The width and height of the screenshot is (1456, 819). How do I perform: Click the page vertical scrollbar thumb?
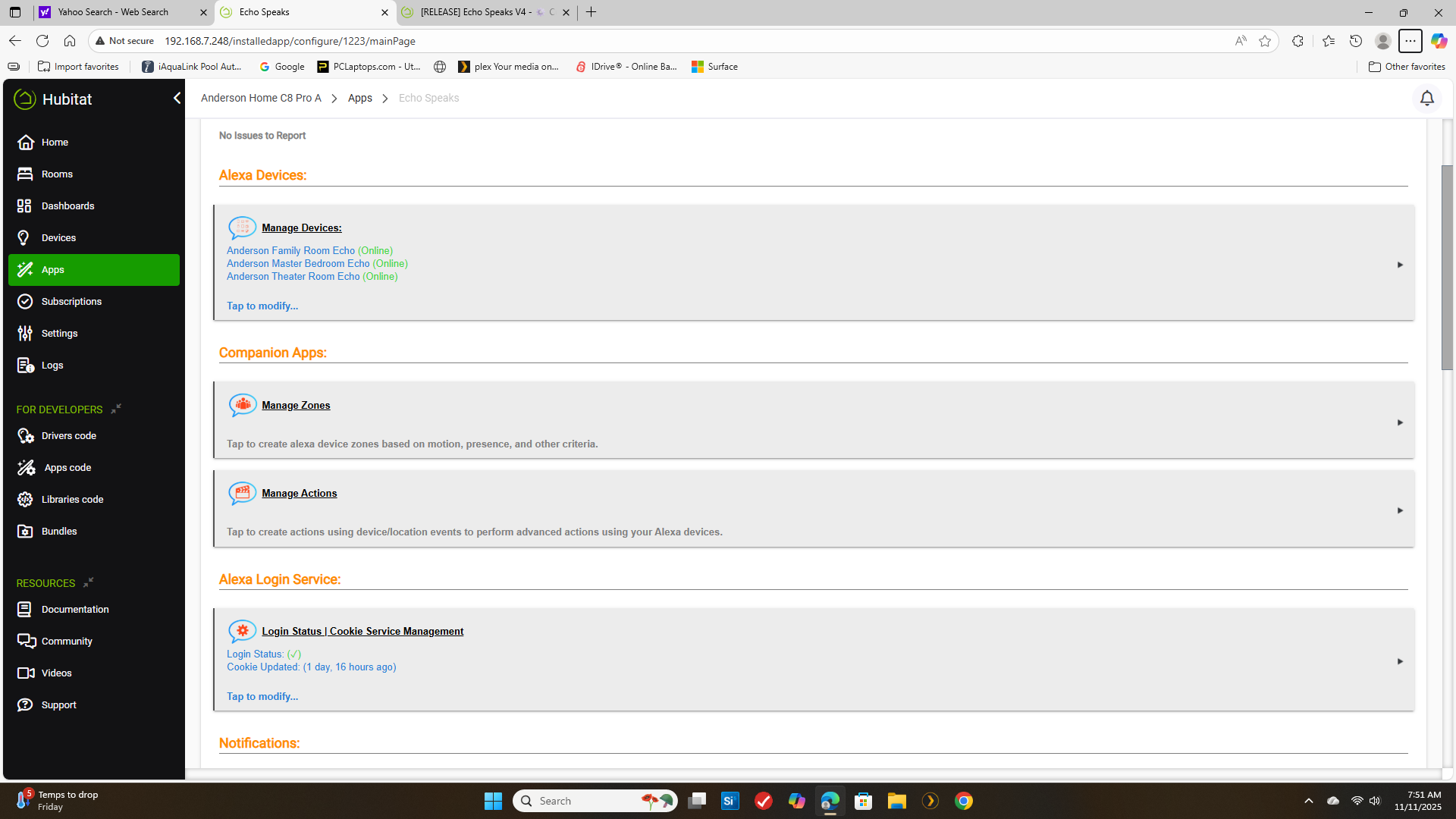(x=1447, y=265)
